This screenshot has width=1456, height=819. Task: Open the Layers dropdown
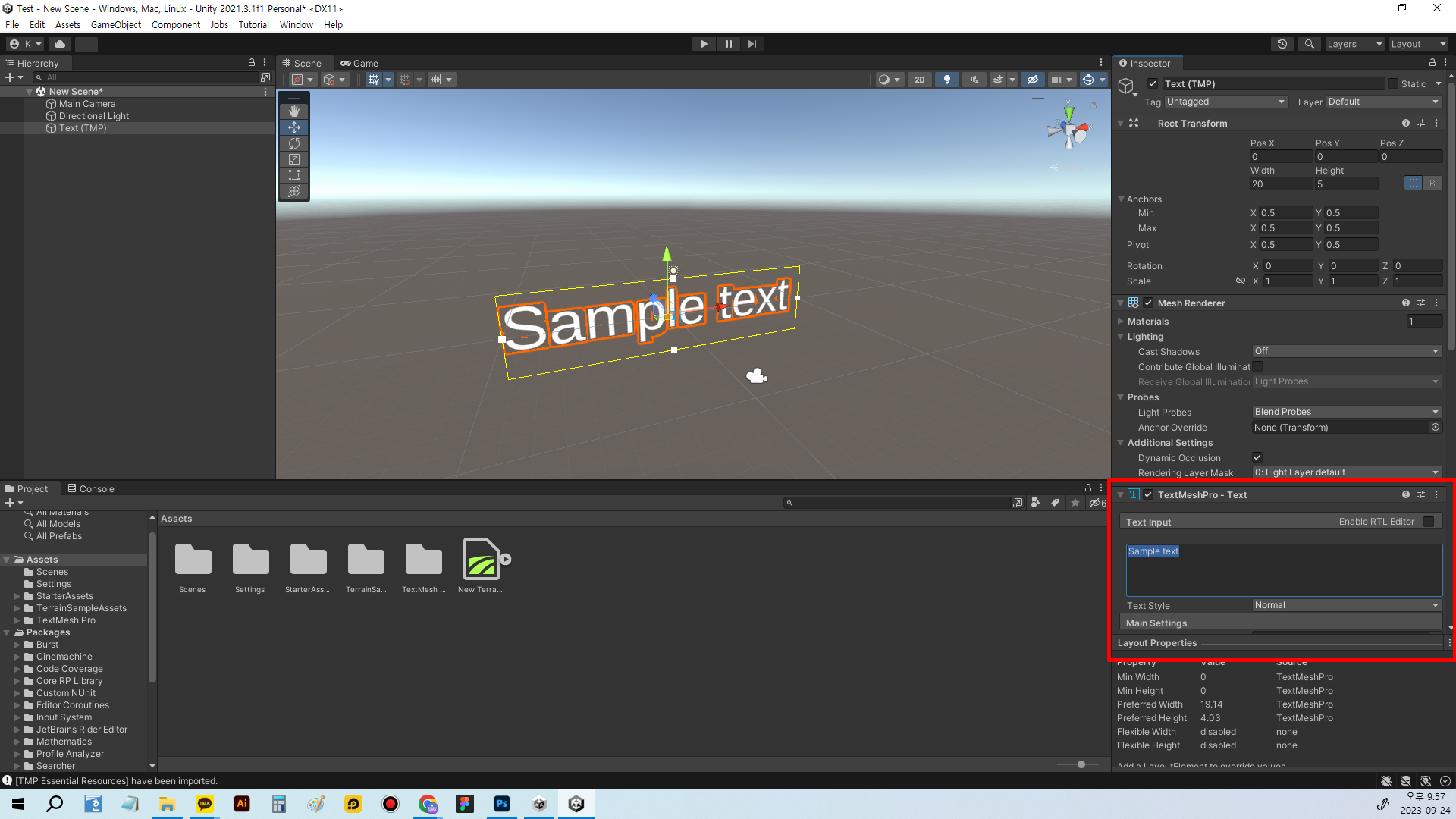pos(1354,44)
